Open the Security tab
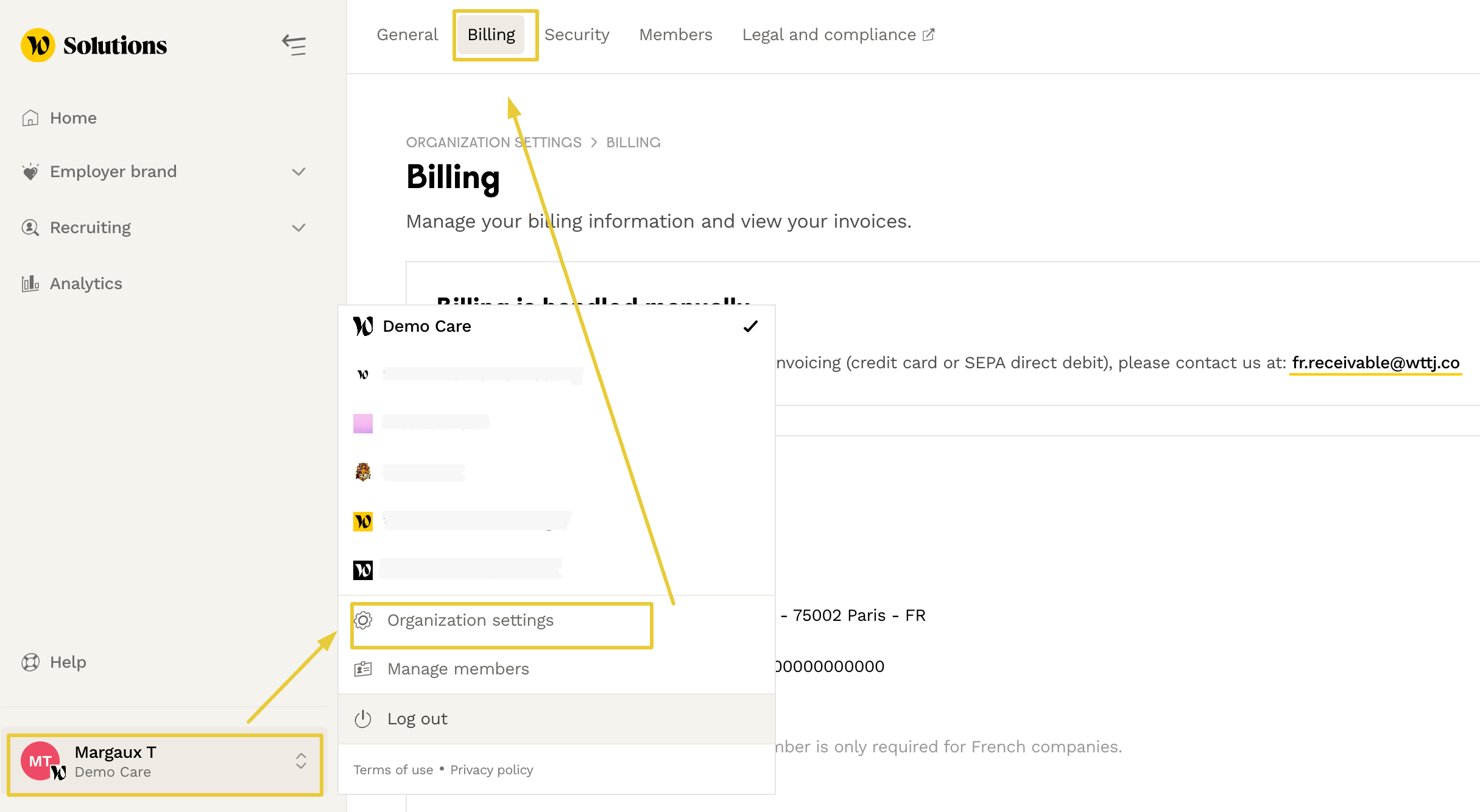This screenshot has width=1480, height=812. tap(576, 35)
